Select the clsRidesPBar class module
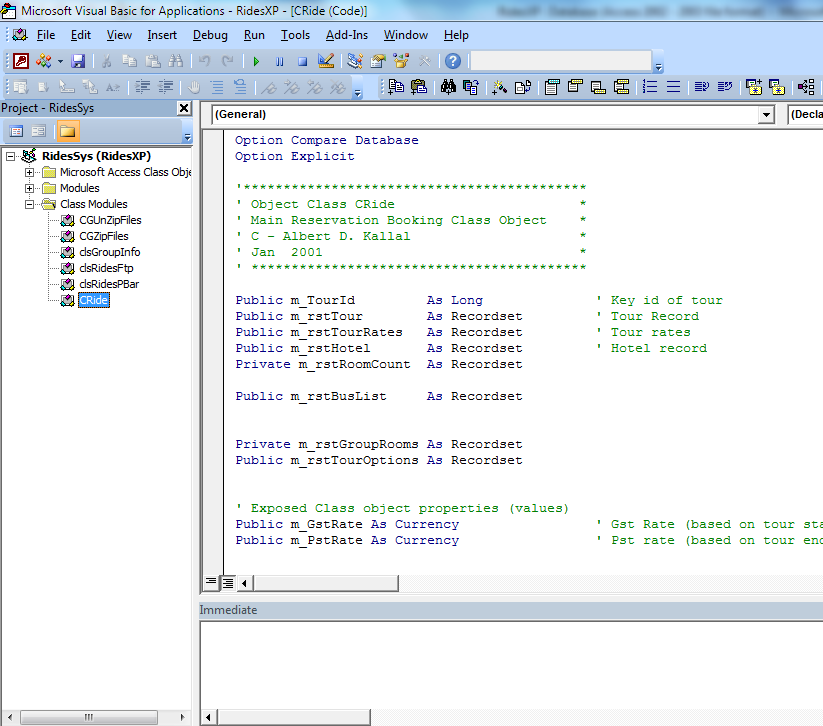The width and height of the screenshot is (823, 726). [x=109, y=284]
